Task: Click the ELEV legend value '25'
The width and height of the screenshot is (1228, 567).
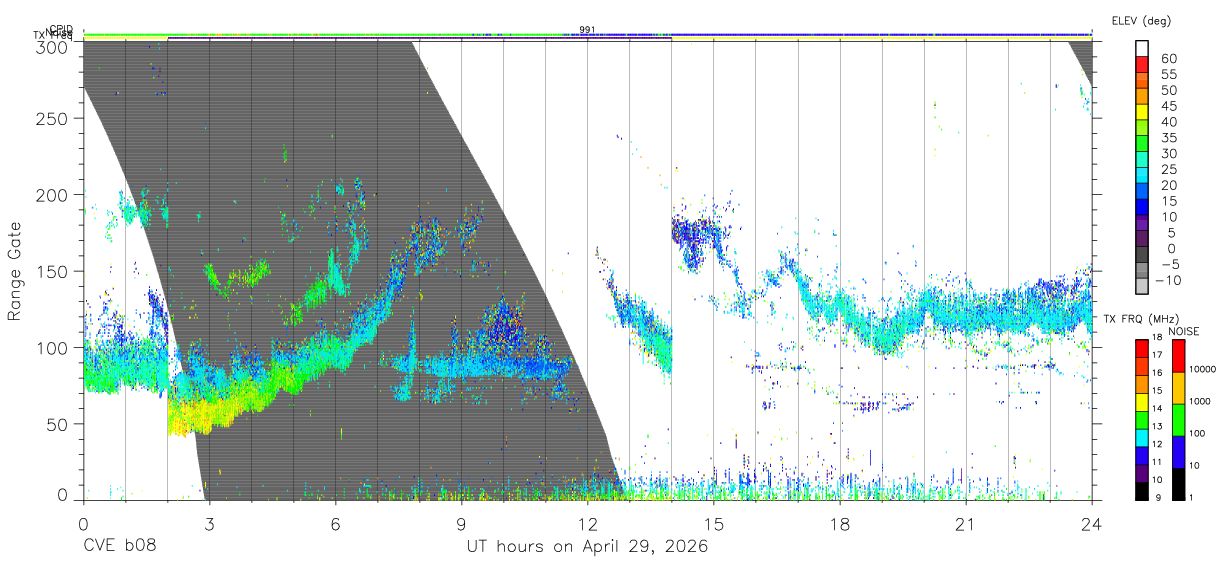Action: (x=1169, y=169)
